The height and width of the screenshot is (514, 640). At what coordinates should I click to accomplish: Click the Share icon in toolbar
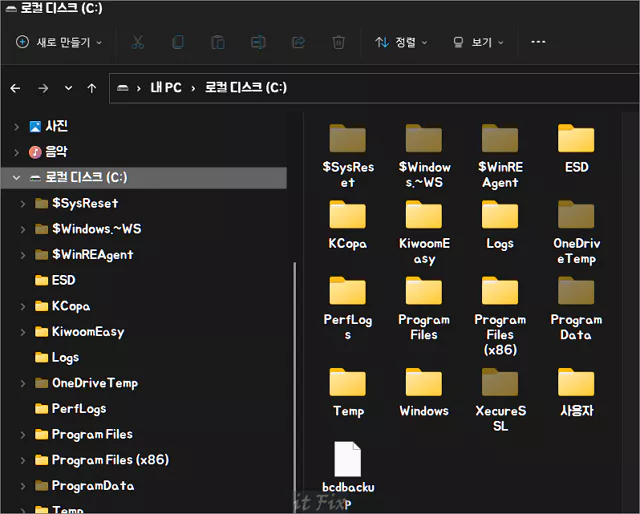298,42
